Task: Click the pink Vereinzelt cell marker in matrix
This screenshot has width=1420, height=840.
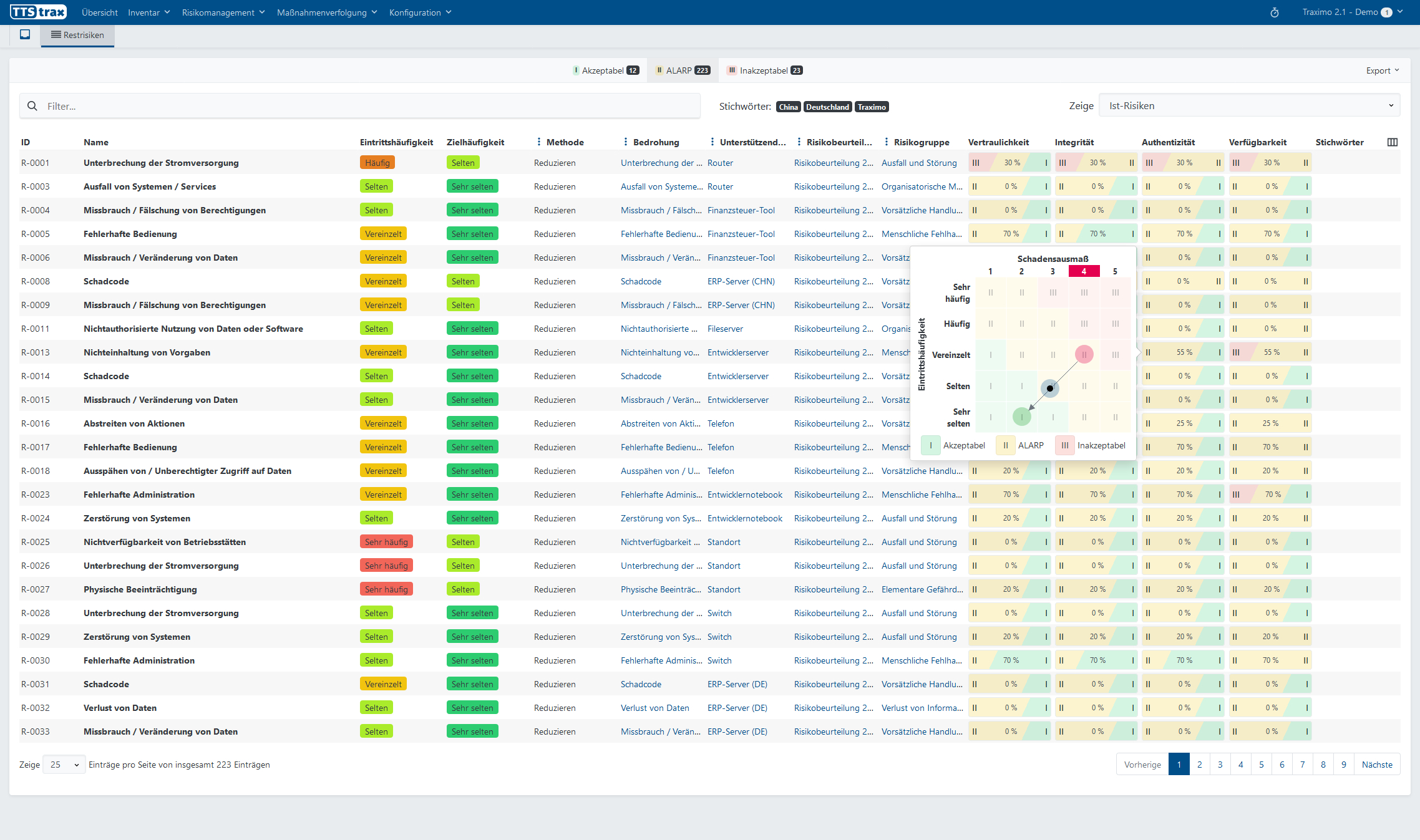Action: pos(1084,355)
